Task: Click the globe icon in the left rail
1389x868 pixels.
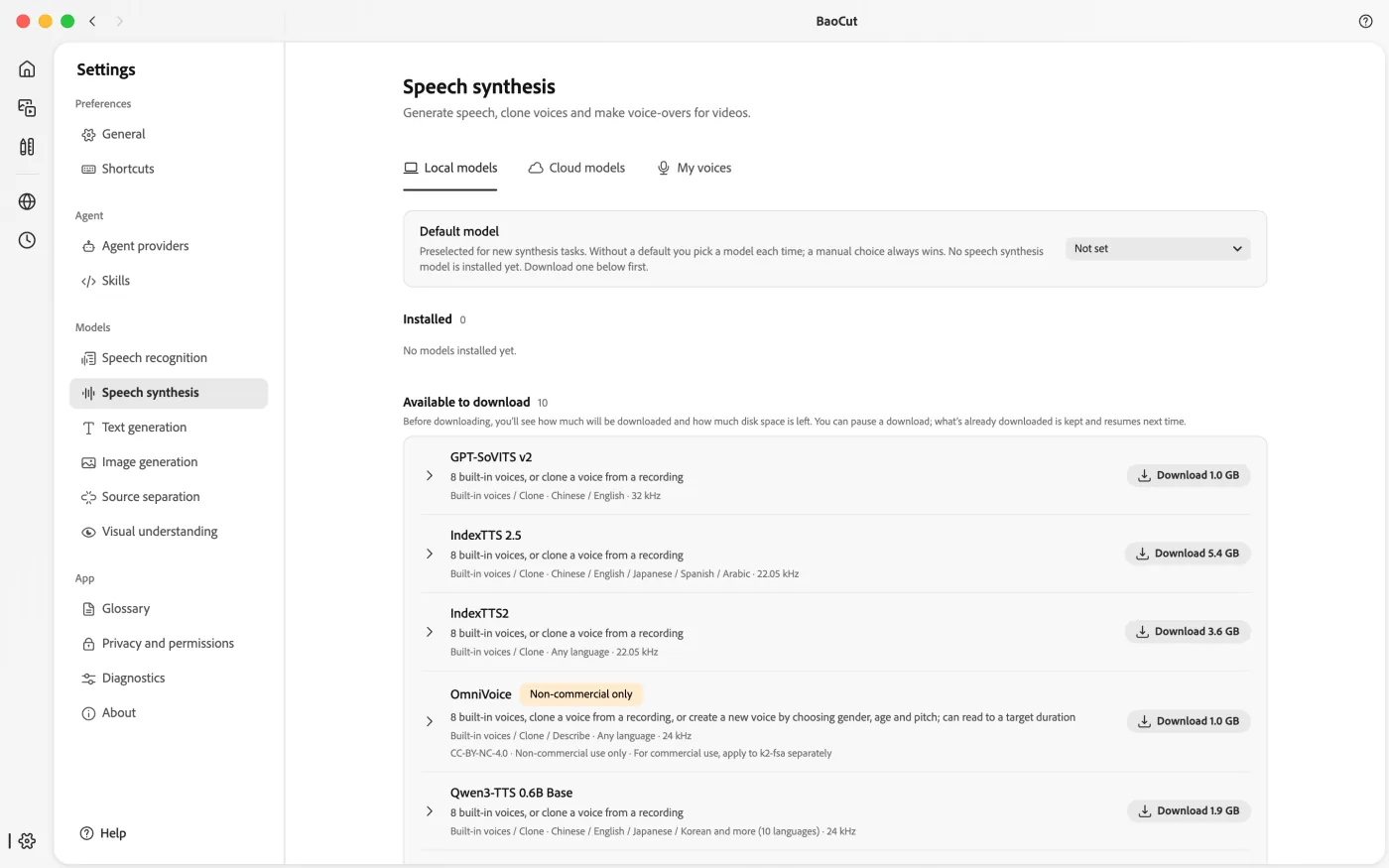Action: pos(27,201)
